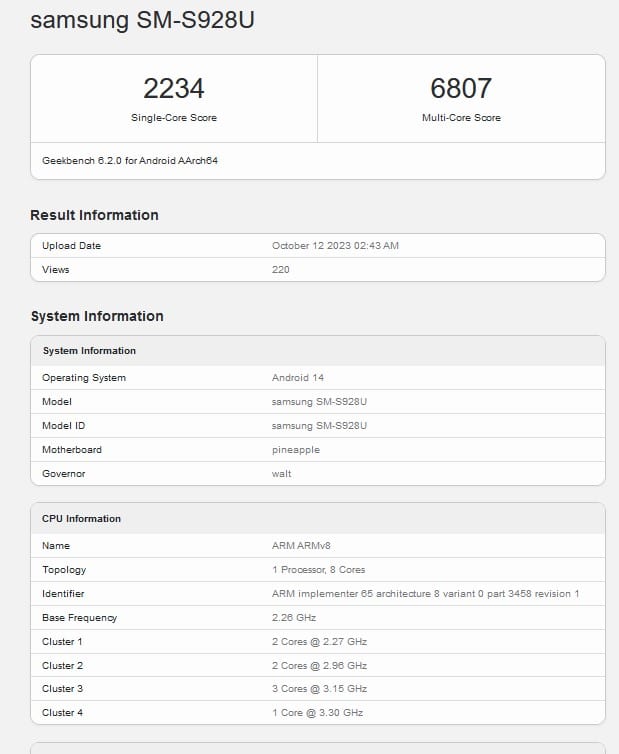Click the single-core score 2234
This screenshot has height=754, width=619.
pyautogui.click(x=174, y=88)
